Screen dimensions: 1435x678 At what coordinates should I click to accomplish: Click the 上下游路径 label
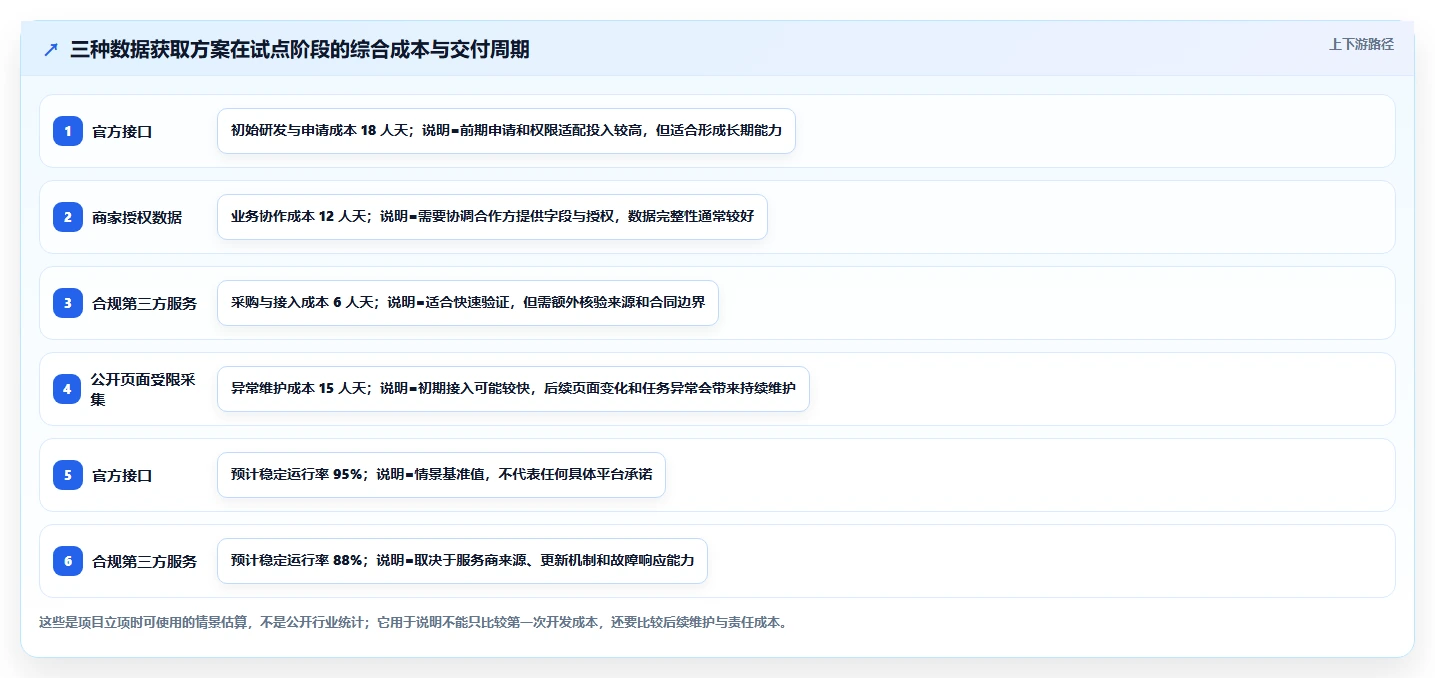1361,44
